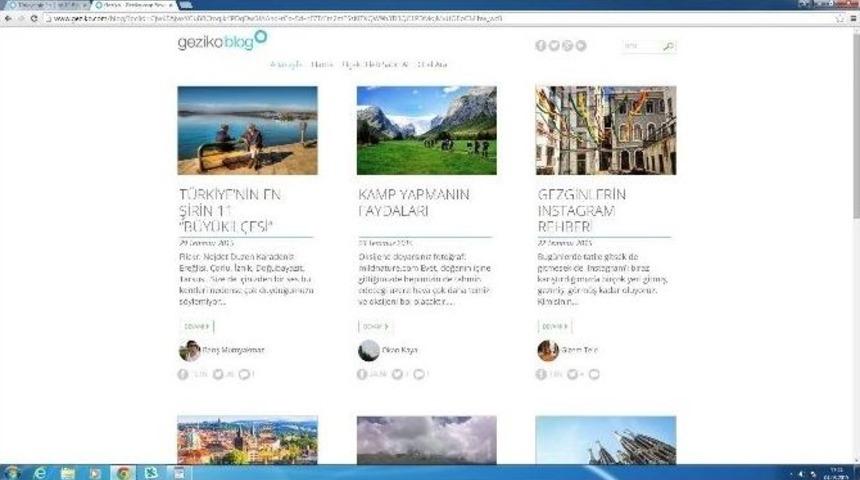Bookmark the page using the star icon

[839, 18]
